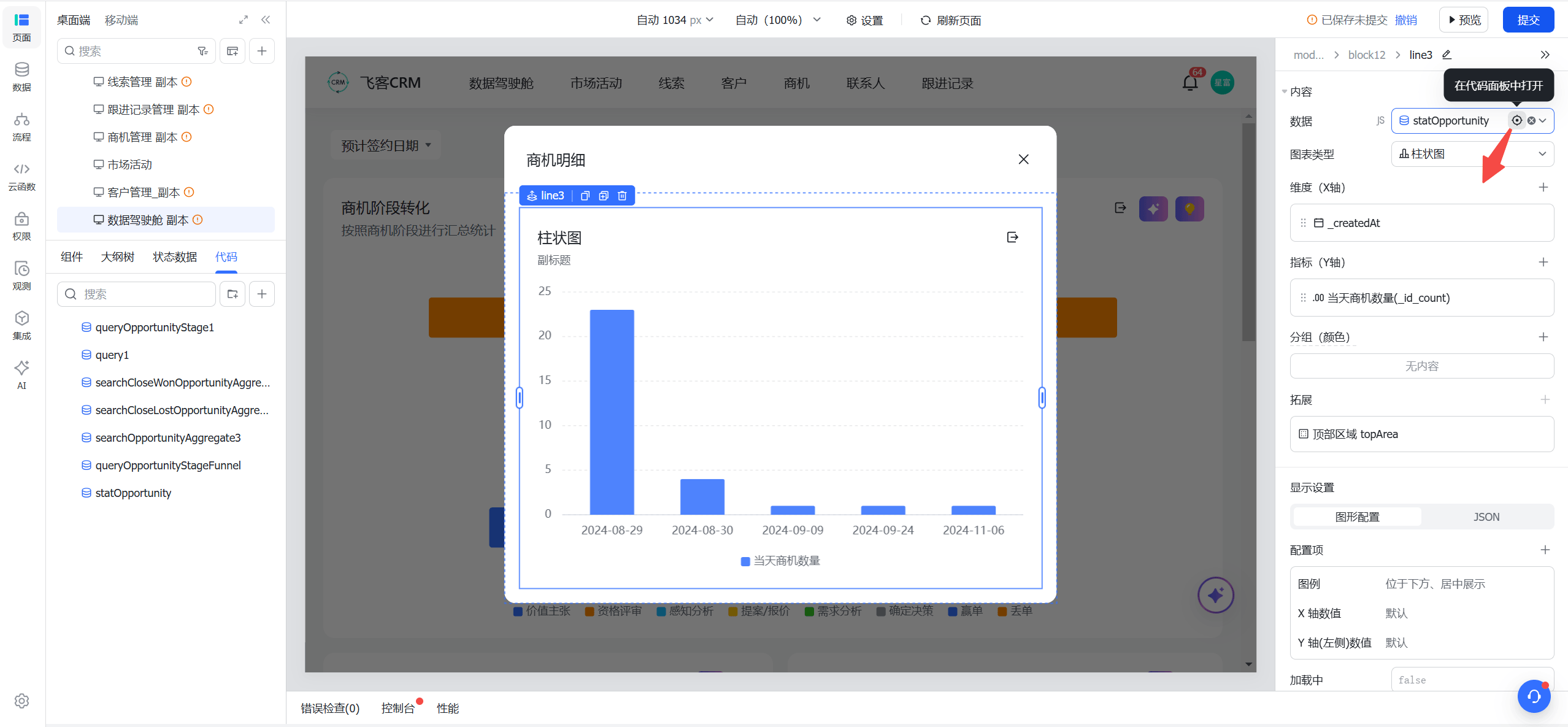Switch display settings to JSON
Viewport: 1568px width, 727px height.
pyautogui.click(x=1486, y=517)
